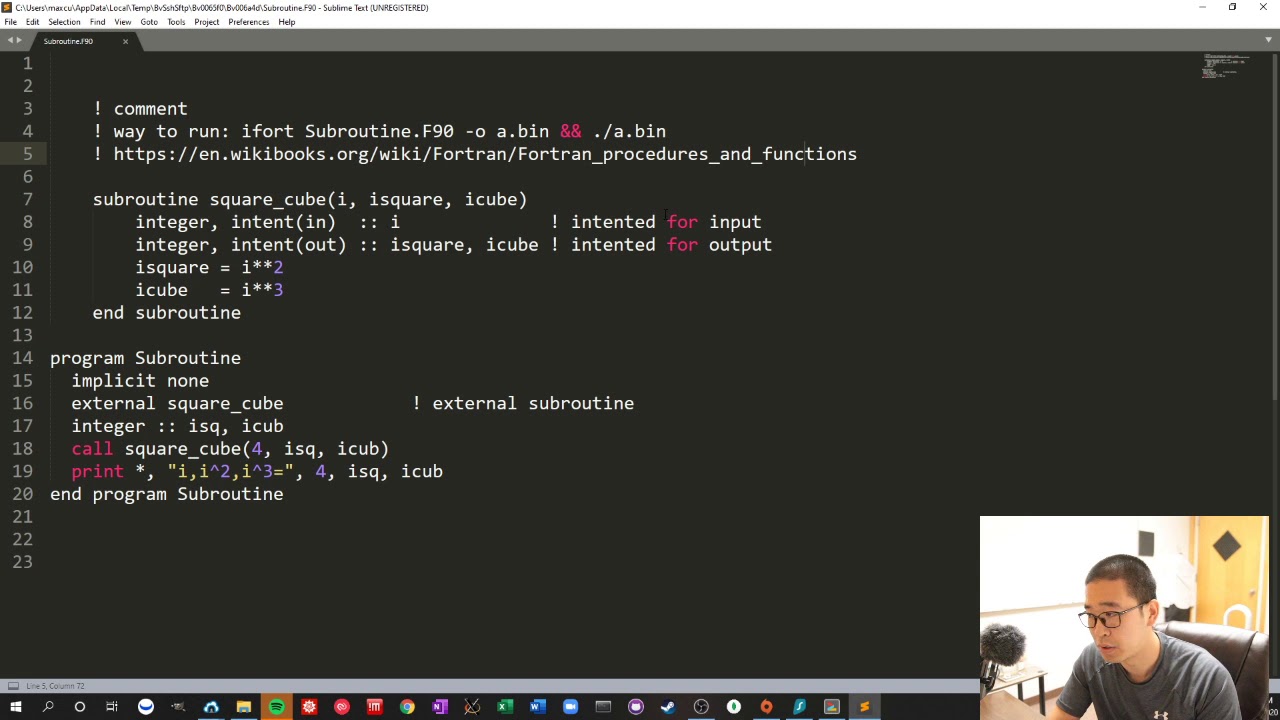This screenshot has width=1280, height=720.
Task: Open the File menu
Action: [10, 22]
